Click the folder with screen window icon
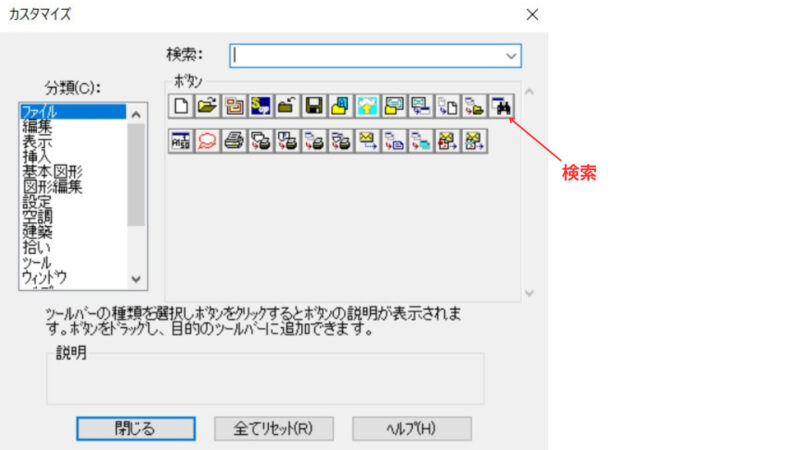The width and height of the screenshot is (800, 450). 394,106
